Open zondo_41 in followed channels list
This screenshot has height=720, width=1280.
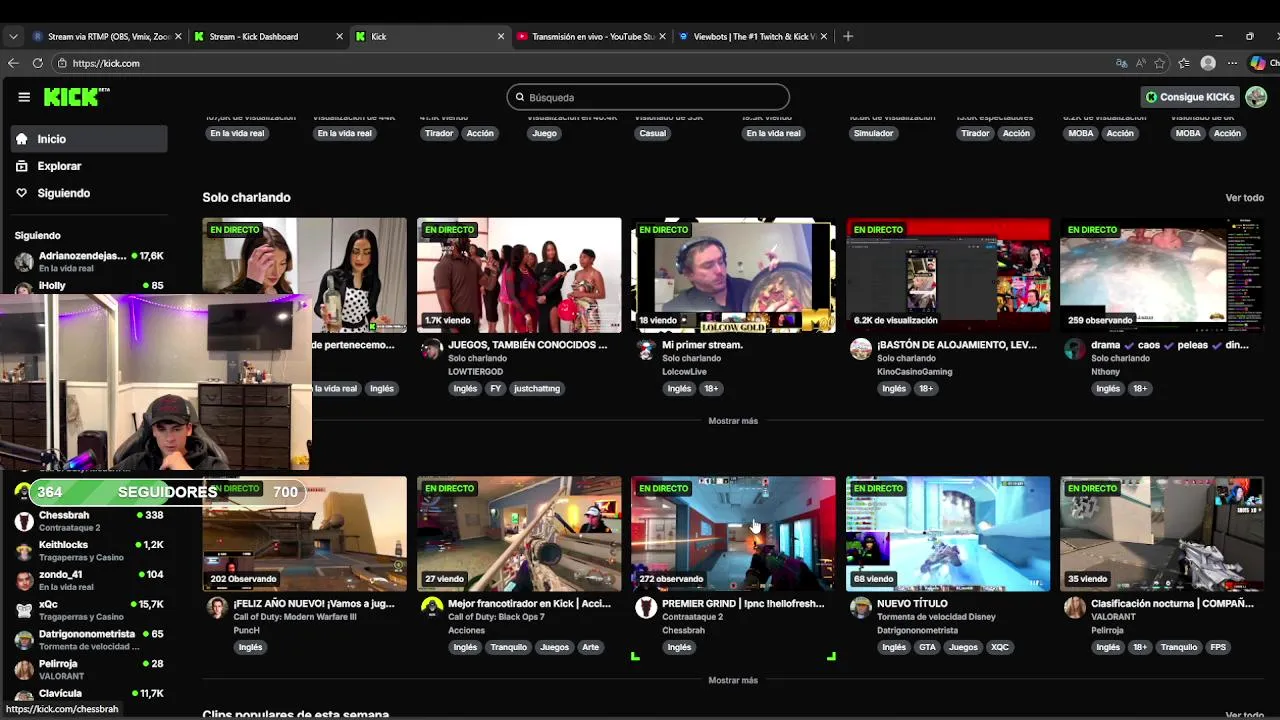pyautogui.click(x=89, y=580)
